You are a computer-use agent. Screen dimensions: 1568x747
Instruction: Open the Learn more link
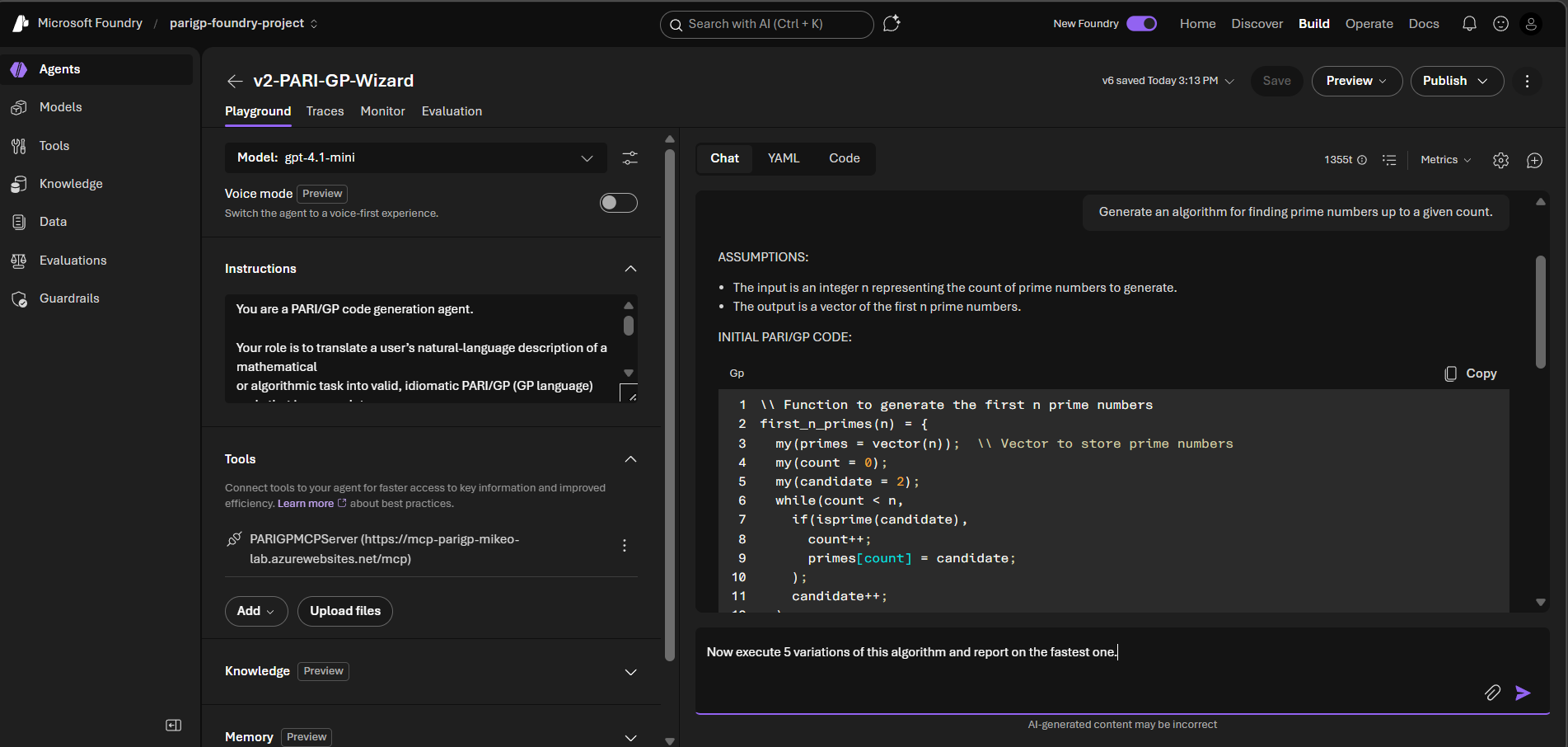pos(311,504)
